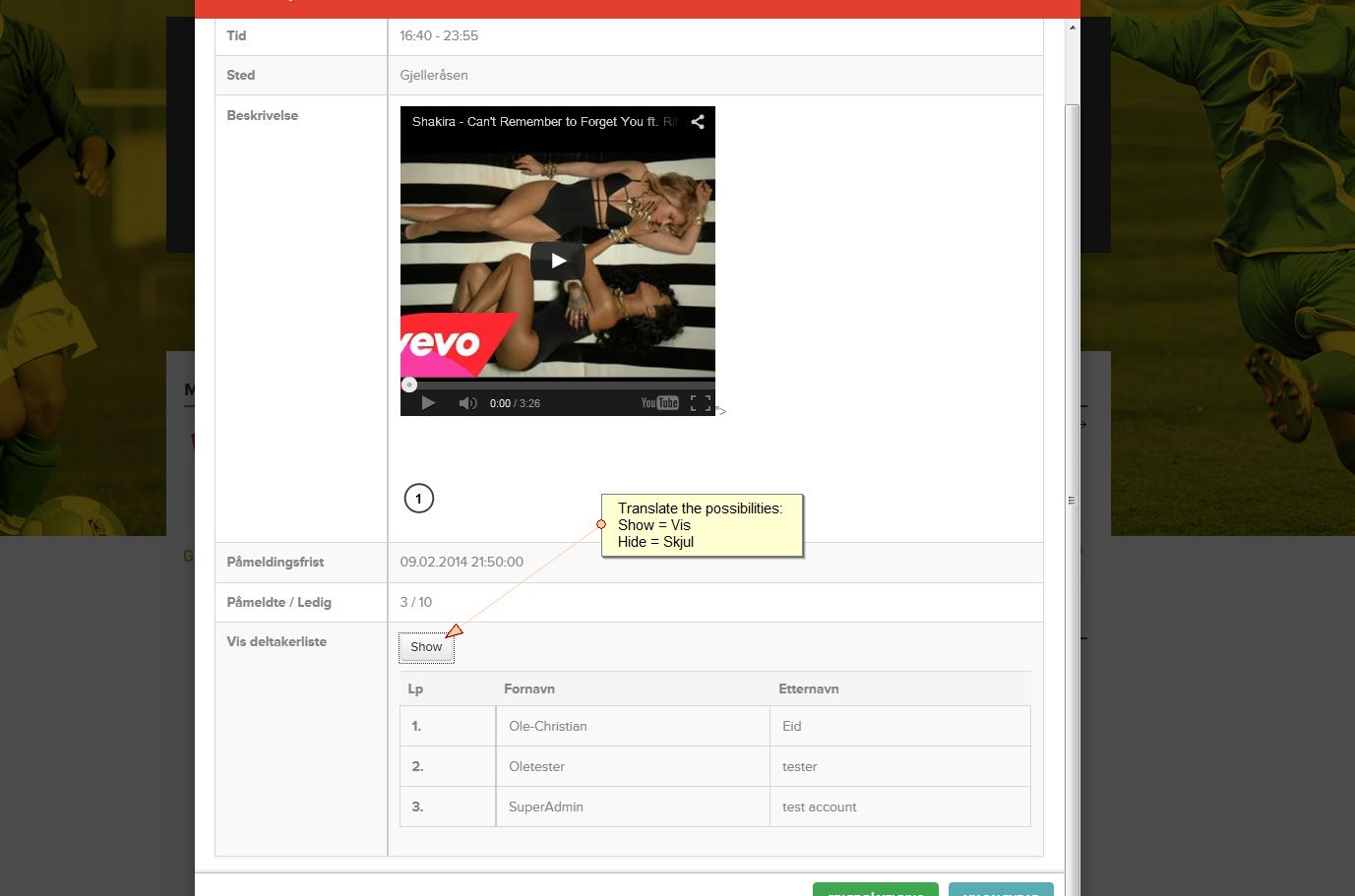Click the 'Beskrivelse' row label
The height and width of the screenshot is (896, 1355).
(263, 115)
